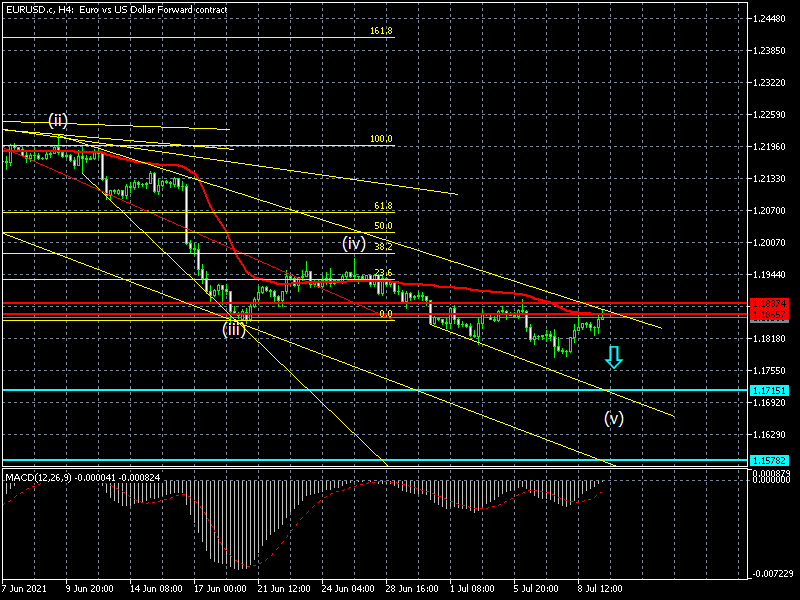Image resolution: width=800 pixels, height=600 pixels.
Task: Select the (v) wave label
Action: [613, 418]
